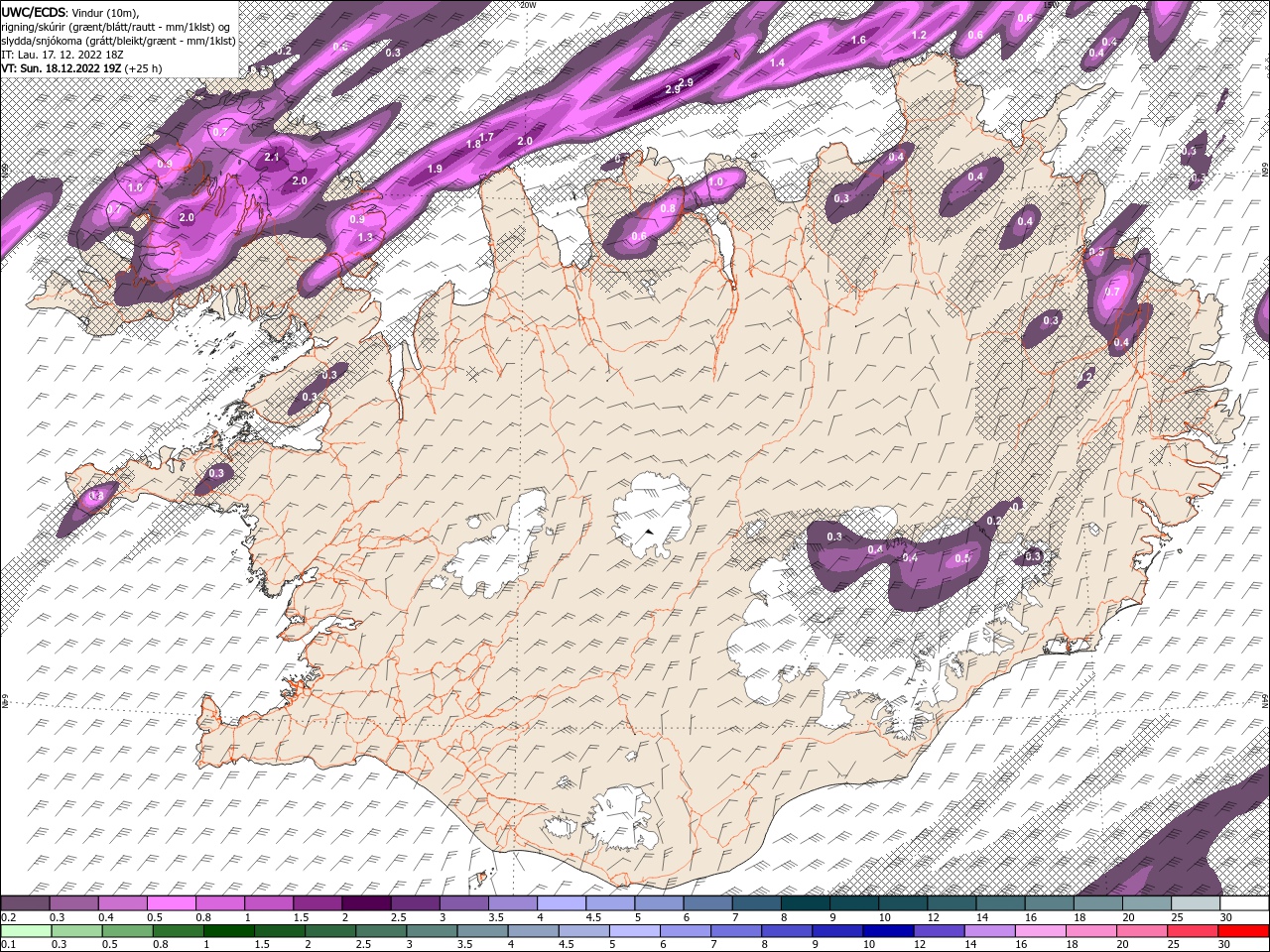Click the "slydda/snjókoma" description line

click(118, 41)
